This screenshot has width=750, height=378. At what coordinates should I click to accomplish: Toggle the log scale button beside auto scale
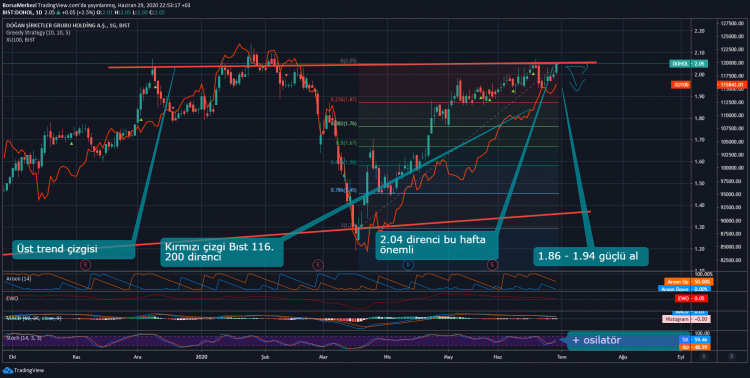731,356
